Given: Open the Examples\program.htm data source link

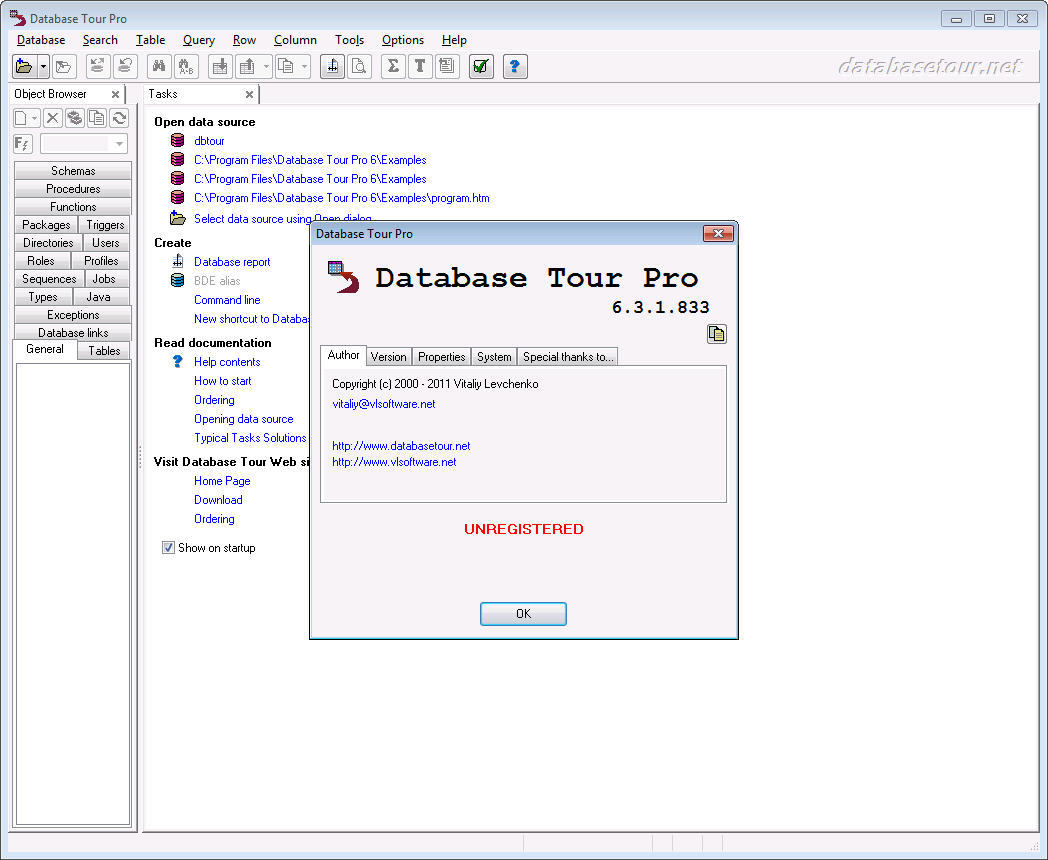Looking at the screenshot, I should [342, 198].
